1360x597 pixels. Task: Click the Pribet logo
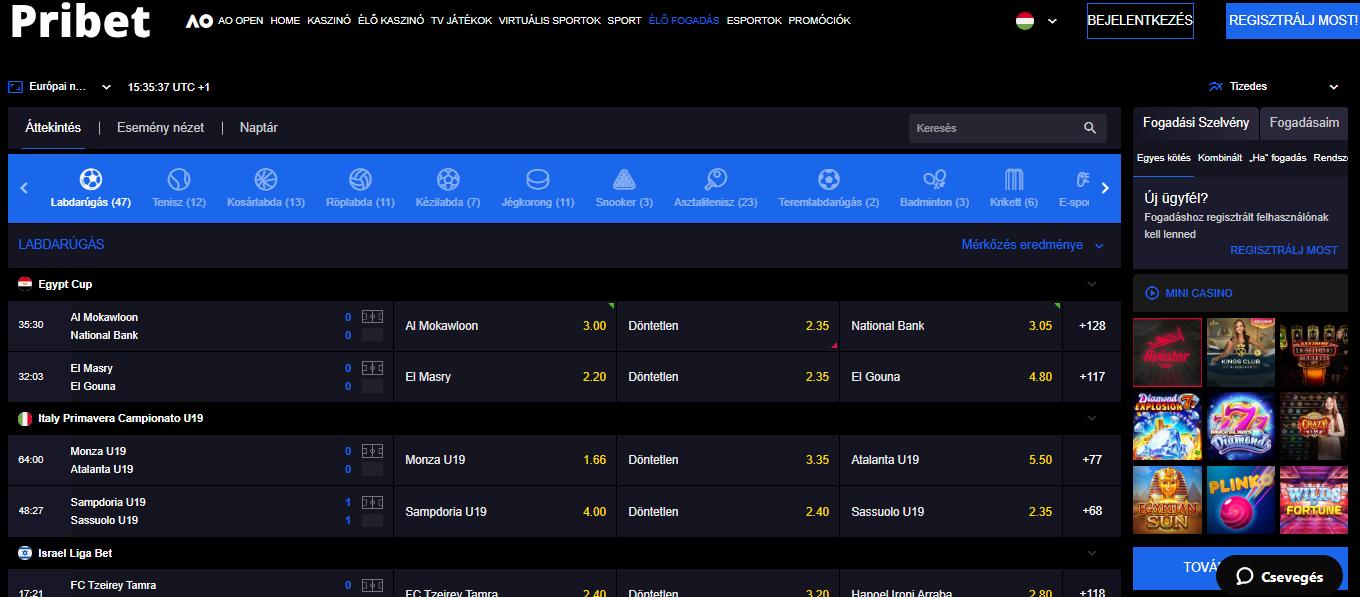[x=80, y=21]
